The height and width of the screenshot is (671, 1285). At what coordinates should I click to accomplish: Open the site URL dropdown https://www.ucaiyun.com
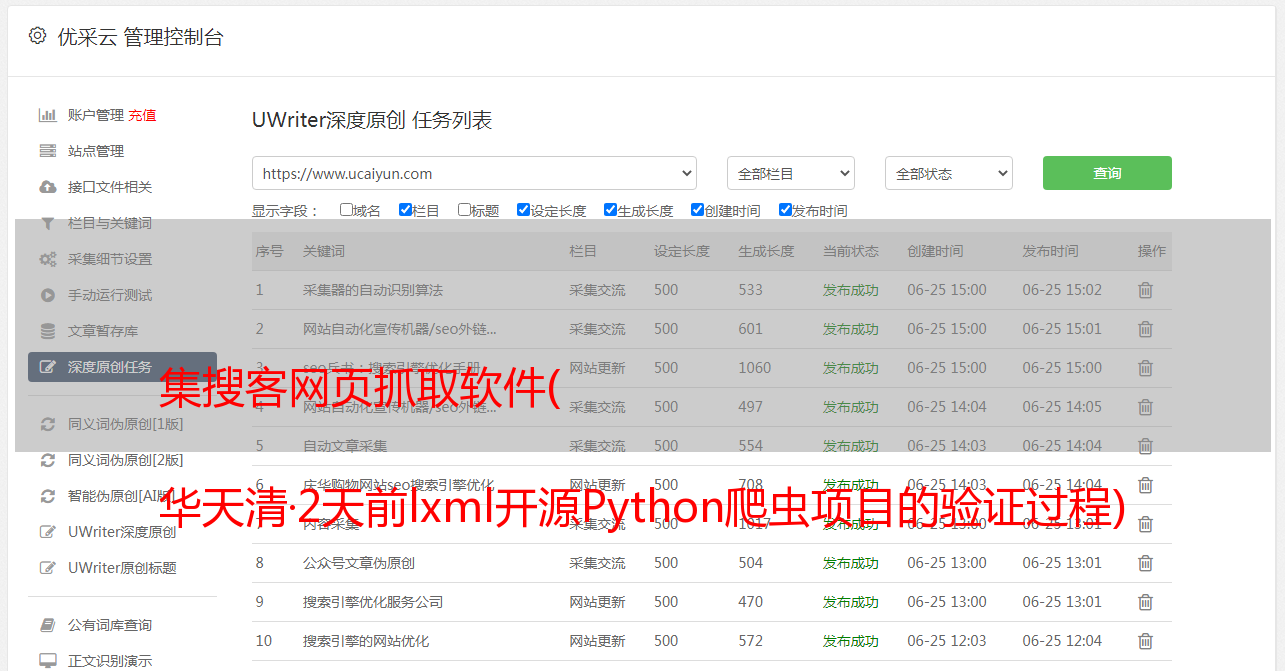(x=474, y=173)
